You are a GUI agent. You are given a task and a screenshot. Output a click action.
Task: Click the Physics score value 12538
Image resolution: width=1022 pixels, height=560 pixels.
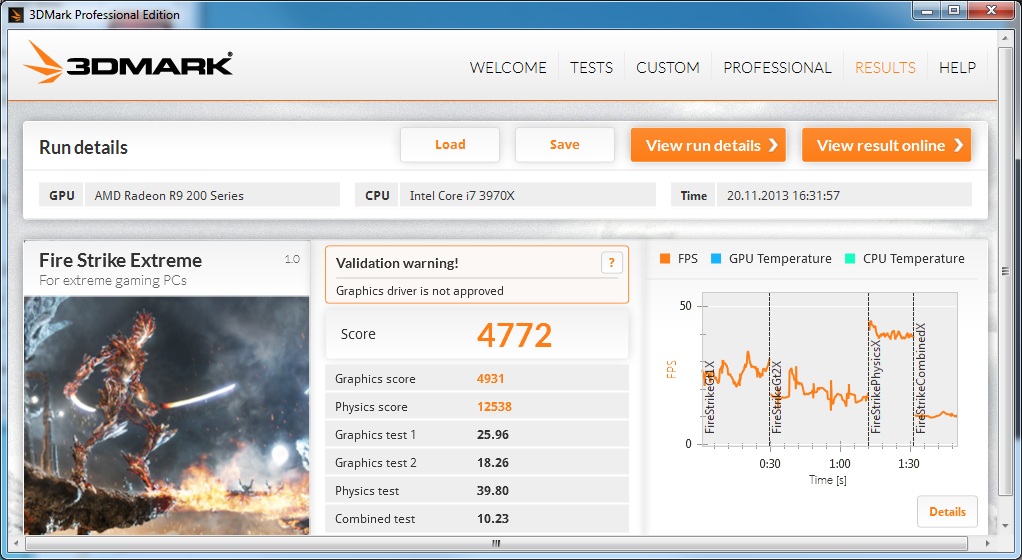coord(494,407)
